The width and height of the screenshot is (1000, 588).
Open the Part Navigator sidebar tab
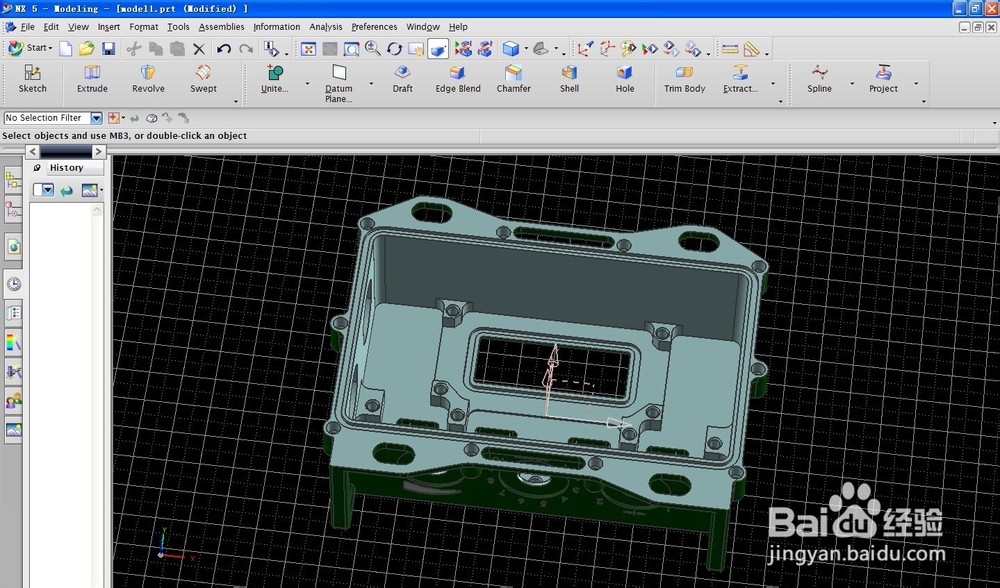[x=13, y=209]
